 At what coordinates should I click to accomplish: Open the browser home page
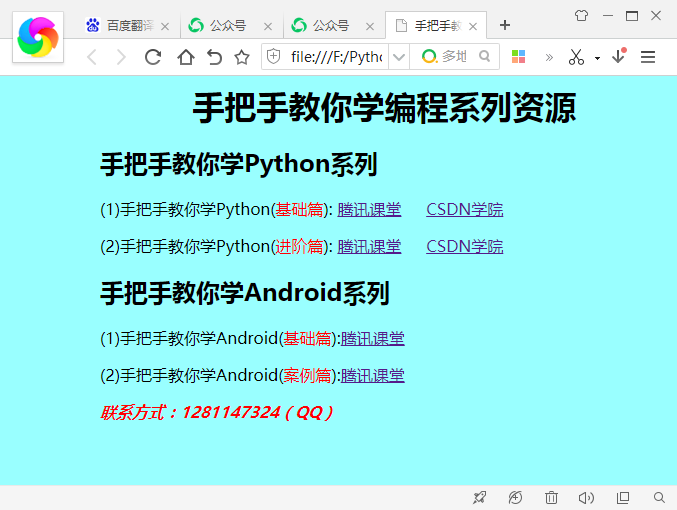pyautogui.click(x=186, y=57)
